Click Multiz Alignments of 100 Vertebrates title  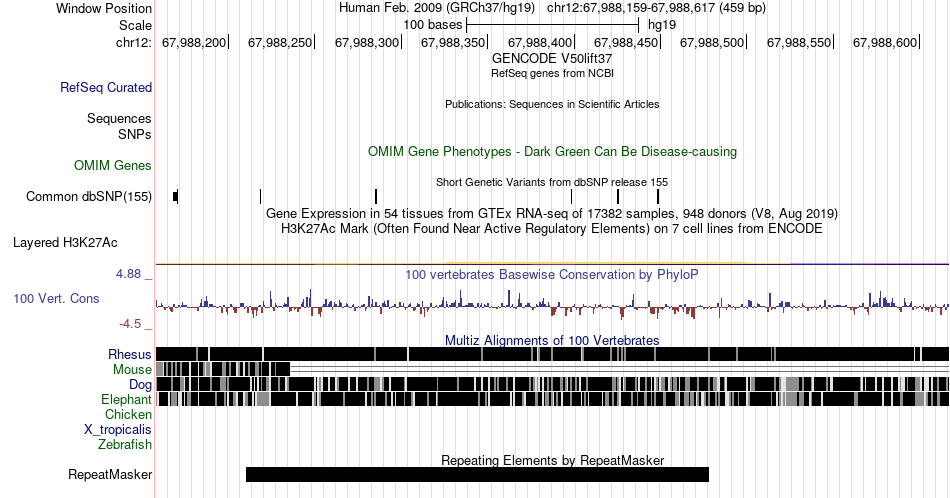(552, 340)
